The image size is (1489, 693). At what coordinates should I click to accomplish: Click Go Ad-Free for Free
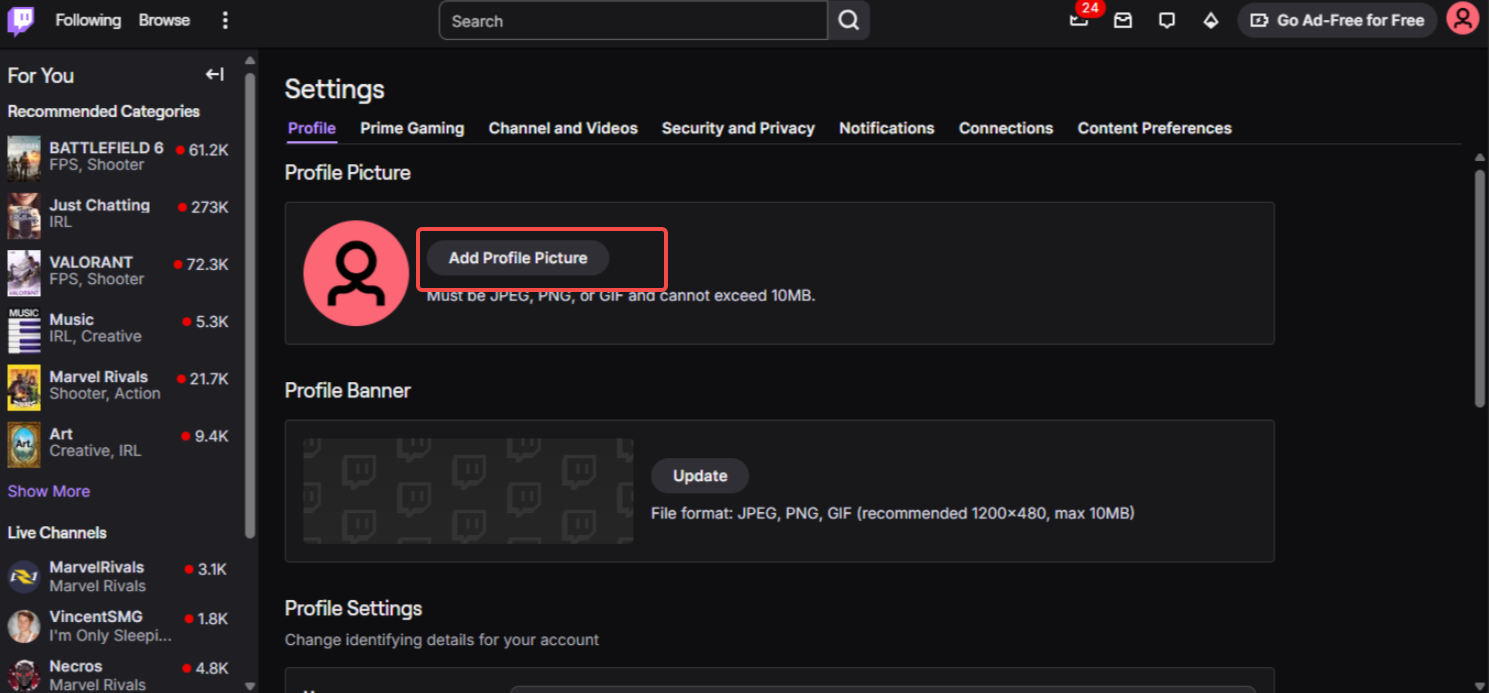pos(1337,19)
